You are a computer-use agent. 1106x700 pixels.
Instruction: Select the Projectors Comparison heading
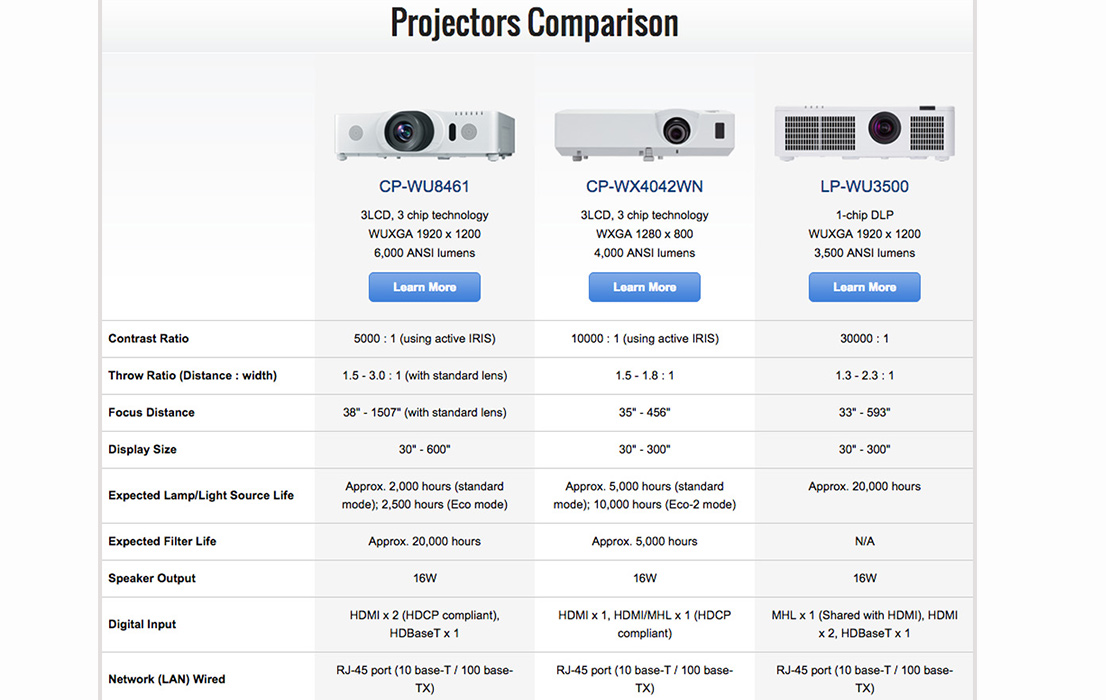(535, 23)
